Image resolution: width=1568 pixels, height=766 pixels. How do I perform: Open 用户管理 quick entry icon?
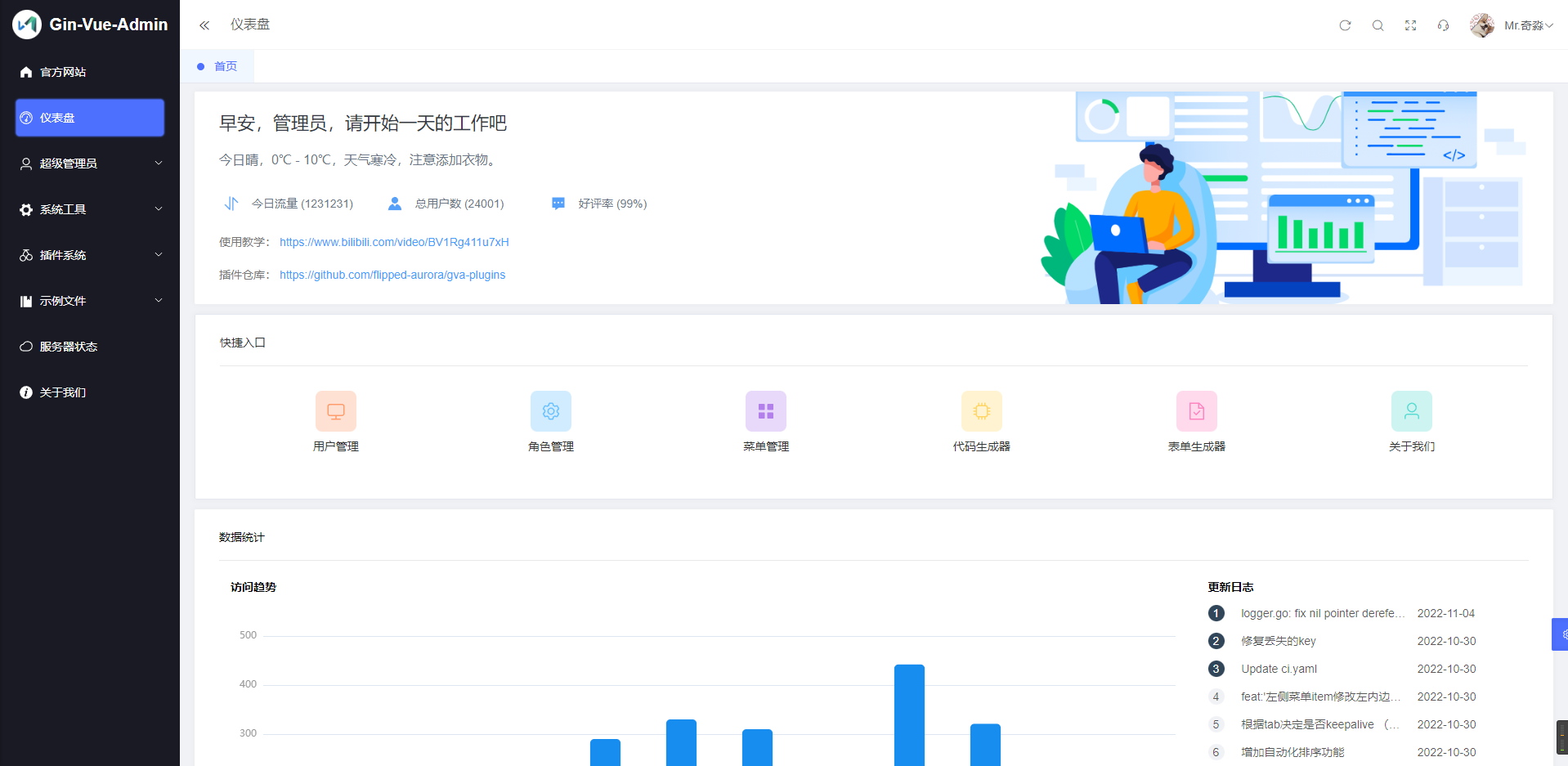[x=335, y=411]
